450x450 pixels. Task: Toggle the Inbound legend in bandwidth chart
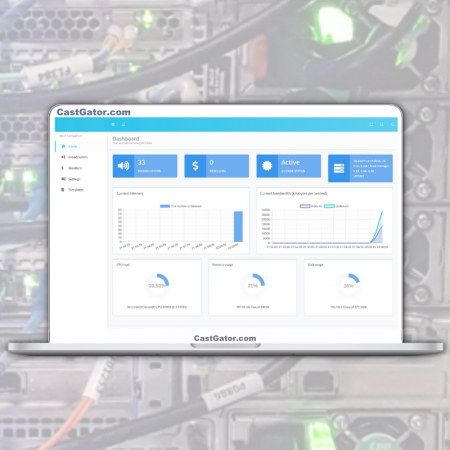click(311, 206)
